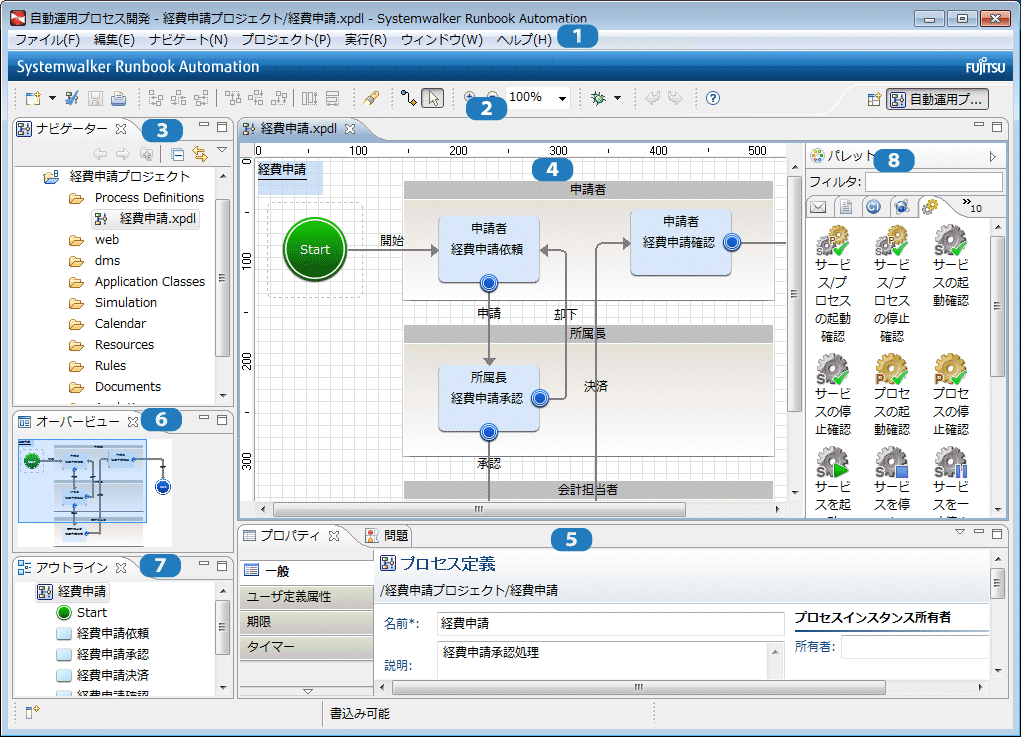Click the Save toolbar icon

point(95,98)
